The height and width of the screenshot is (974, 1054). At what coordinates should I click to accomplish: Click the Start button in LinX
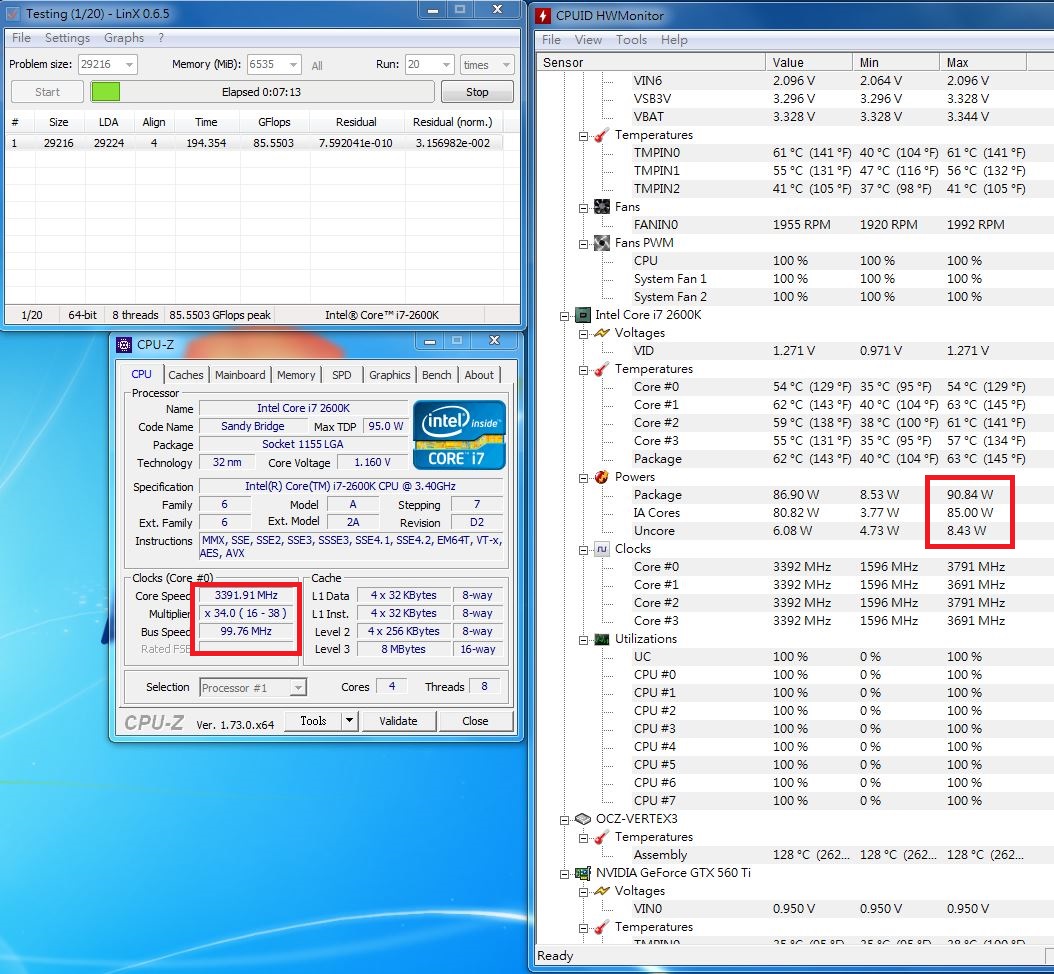(47, 92)
